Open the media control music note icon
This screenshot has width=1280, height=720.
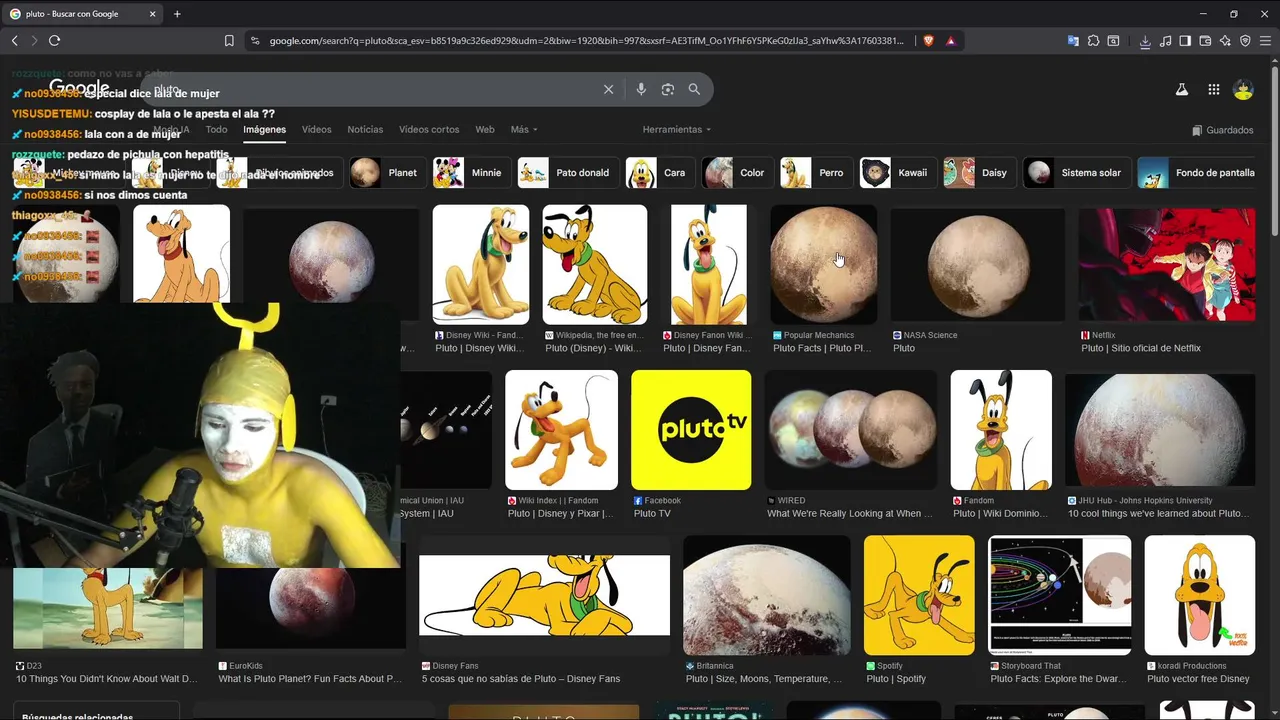pos(1165,41)
